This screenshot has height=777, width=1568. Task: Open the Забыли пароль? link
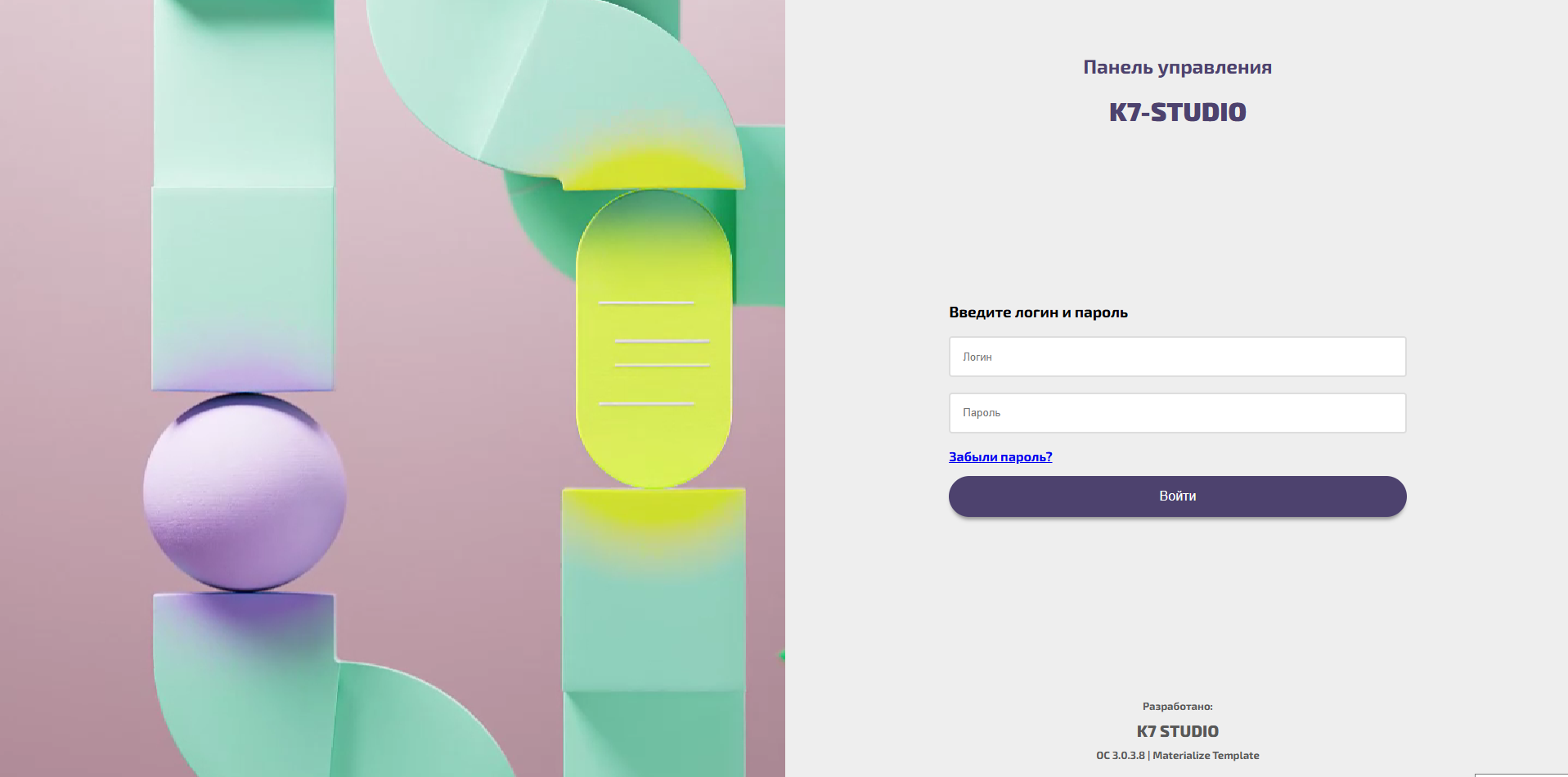point(1000,457)
